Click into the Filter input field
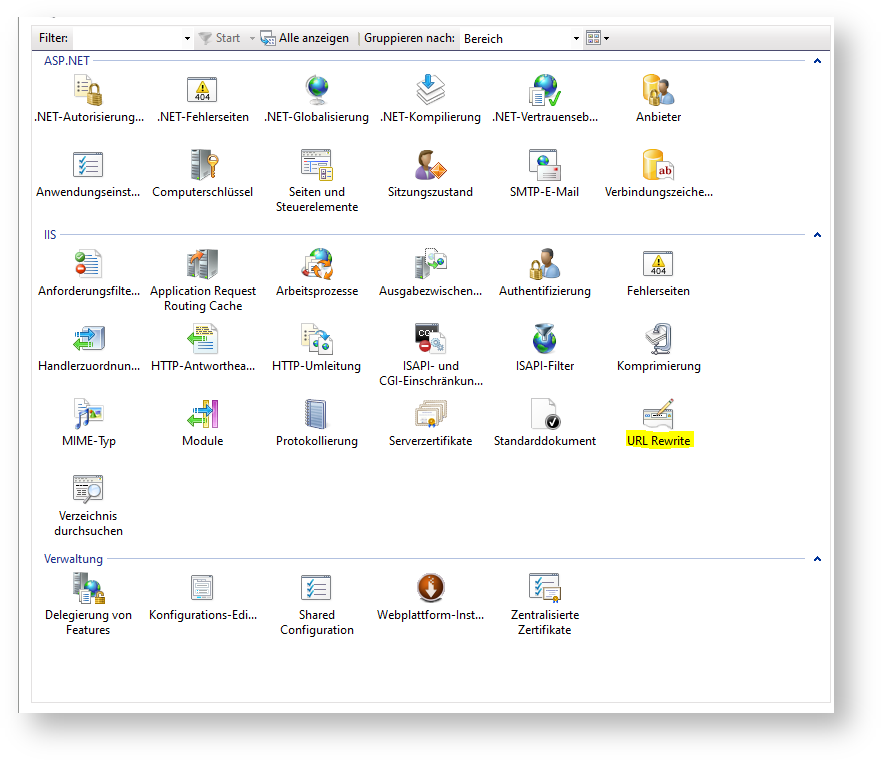Image resolution: width=882 pixels, height=761 pixels. click(130, 38)
